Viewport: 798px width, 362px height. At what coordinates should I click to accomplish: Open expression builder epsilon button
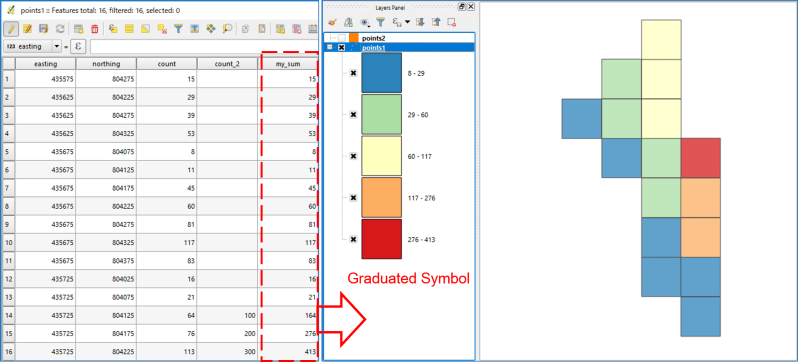[x=78, y=46]
